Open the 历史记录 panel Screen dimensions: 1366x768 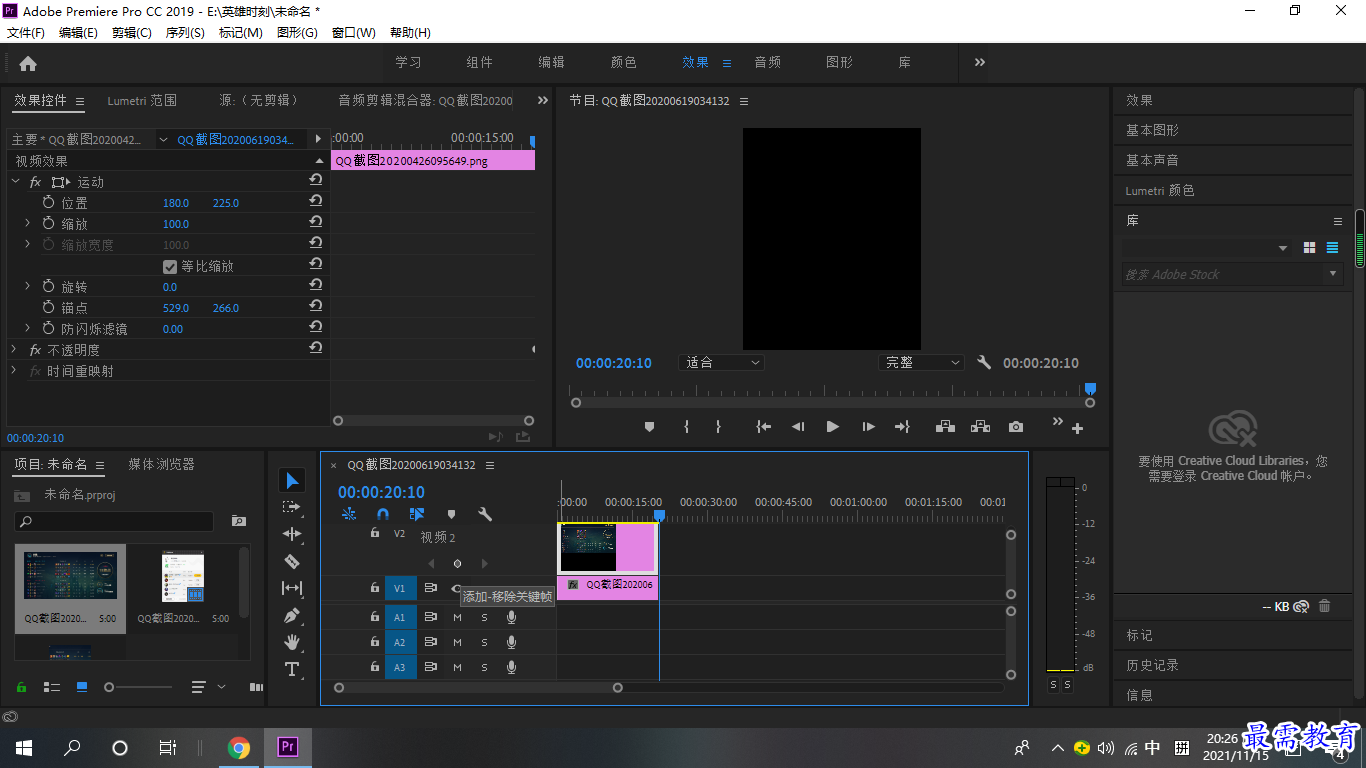coord(1152,665)
